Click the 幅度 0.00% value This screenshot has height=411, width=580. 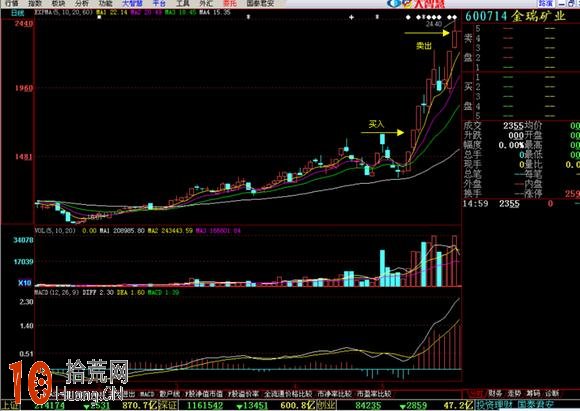(511, 145)
